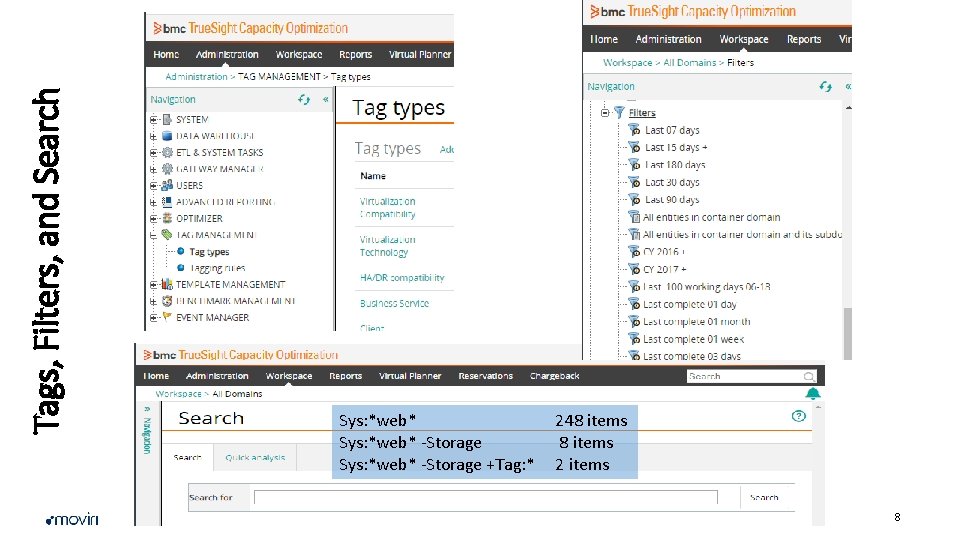This screenshot has height=540, width=960.
Task: Select the Search tab
Action: [x=187, y=457]
